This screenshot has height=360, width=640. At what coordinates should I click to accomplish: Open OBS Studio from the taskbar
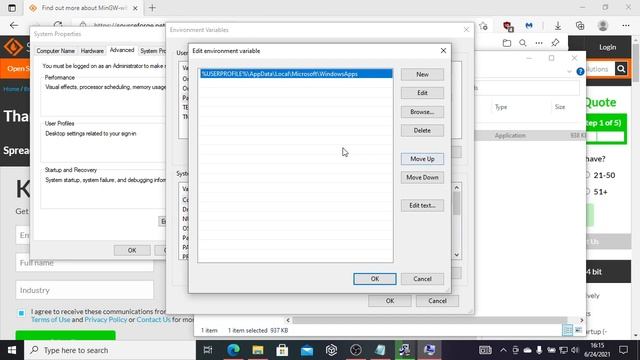point(356,350)
